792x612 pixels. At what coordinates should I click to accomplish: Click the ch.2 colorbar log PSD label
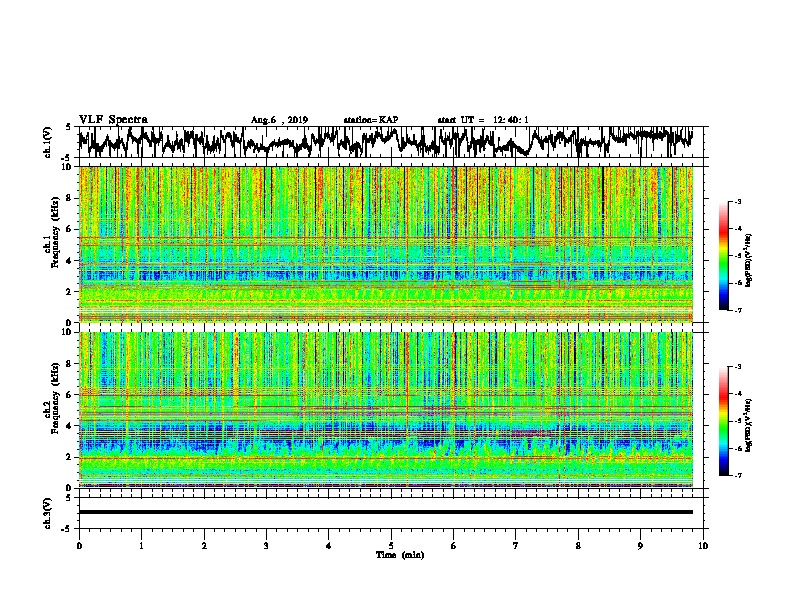click(x=748, y=425)
